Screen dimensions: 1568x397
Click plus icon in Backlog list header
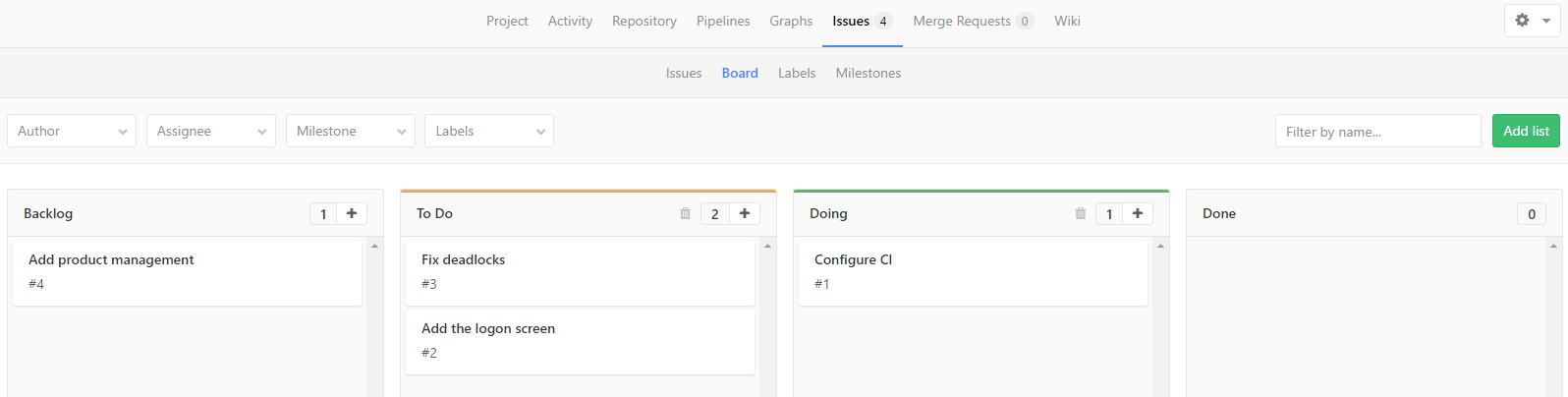[352, 213]
